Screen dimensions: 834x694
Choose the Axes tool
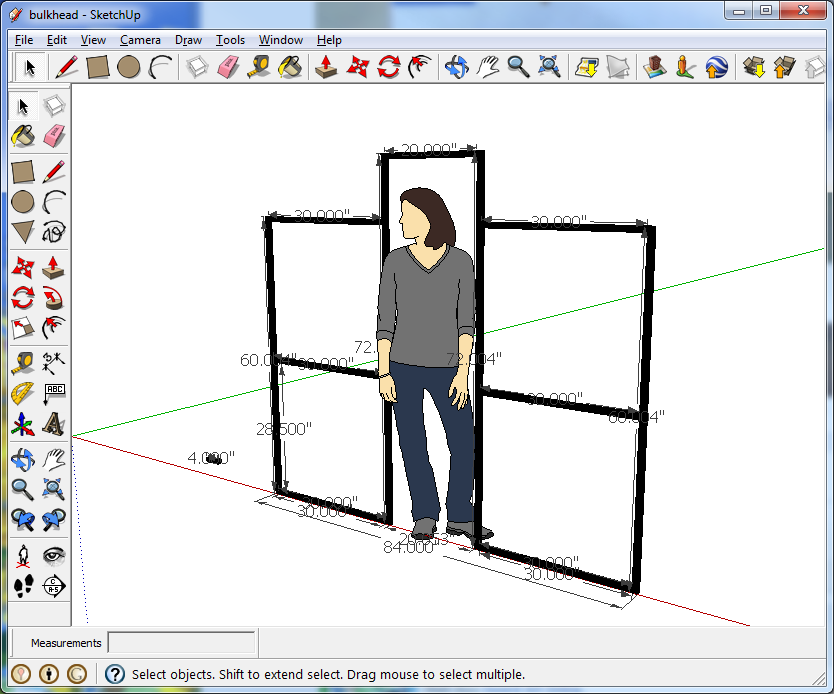click(23, 425)
